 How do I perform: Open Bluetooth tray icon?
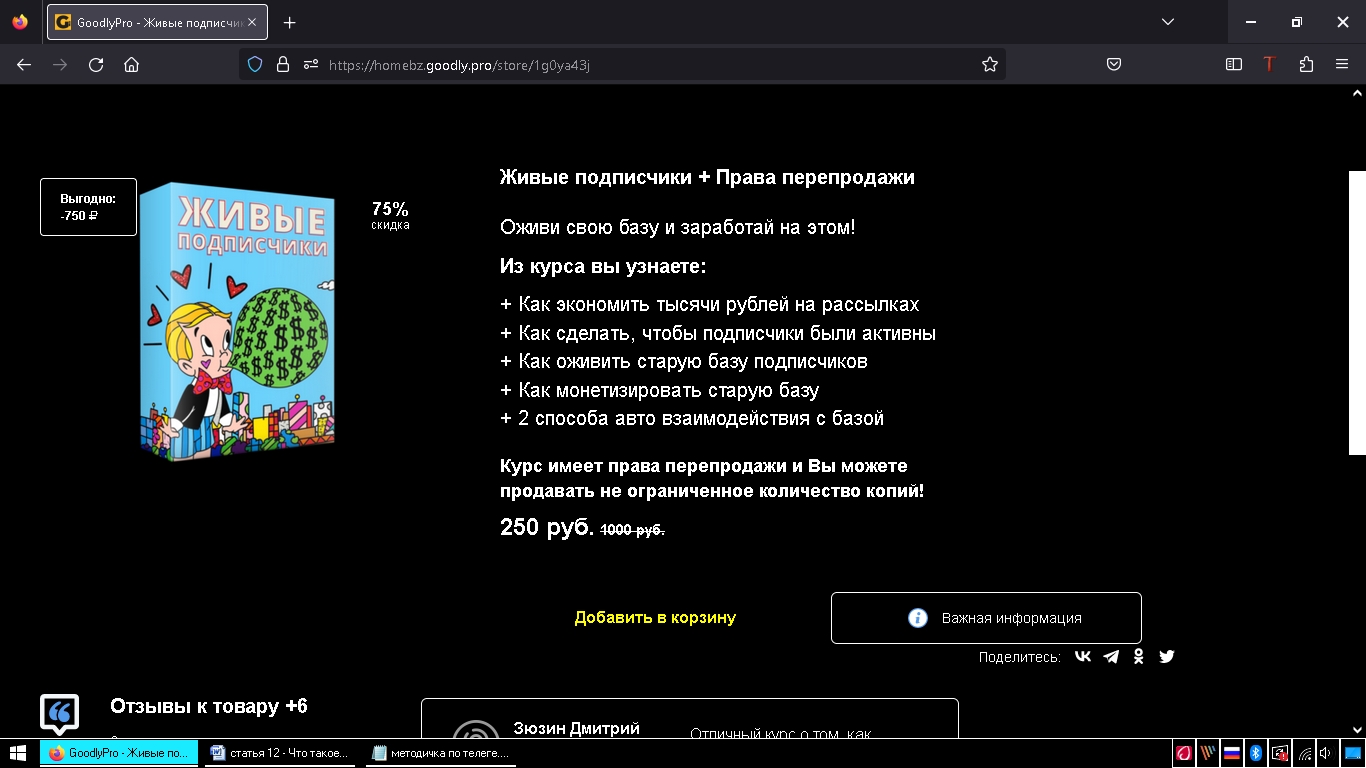(1256, 753)
